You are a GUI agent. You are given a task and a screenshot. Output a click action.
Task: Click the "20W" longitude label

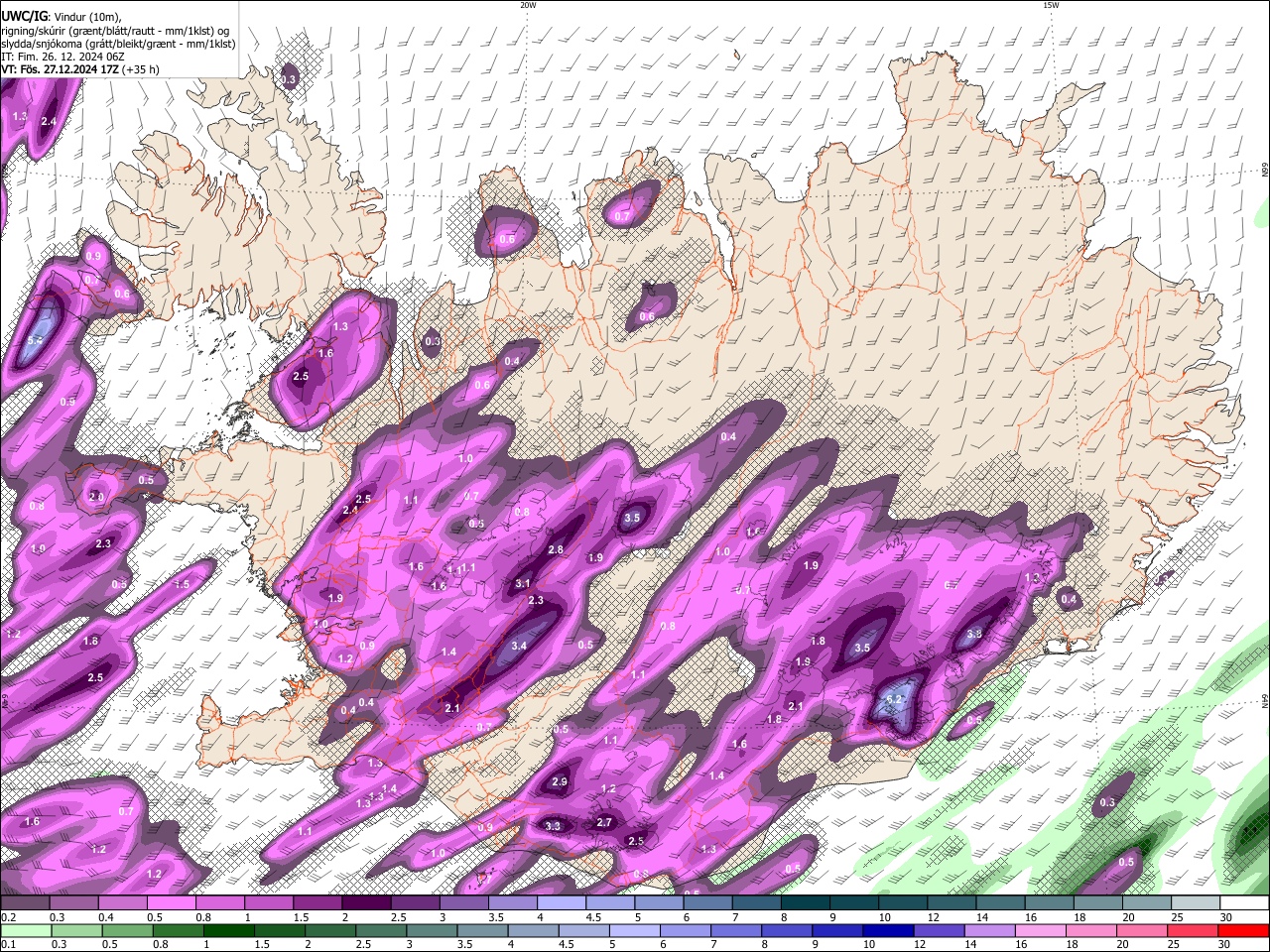(x=528, y=5)
